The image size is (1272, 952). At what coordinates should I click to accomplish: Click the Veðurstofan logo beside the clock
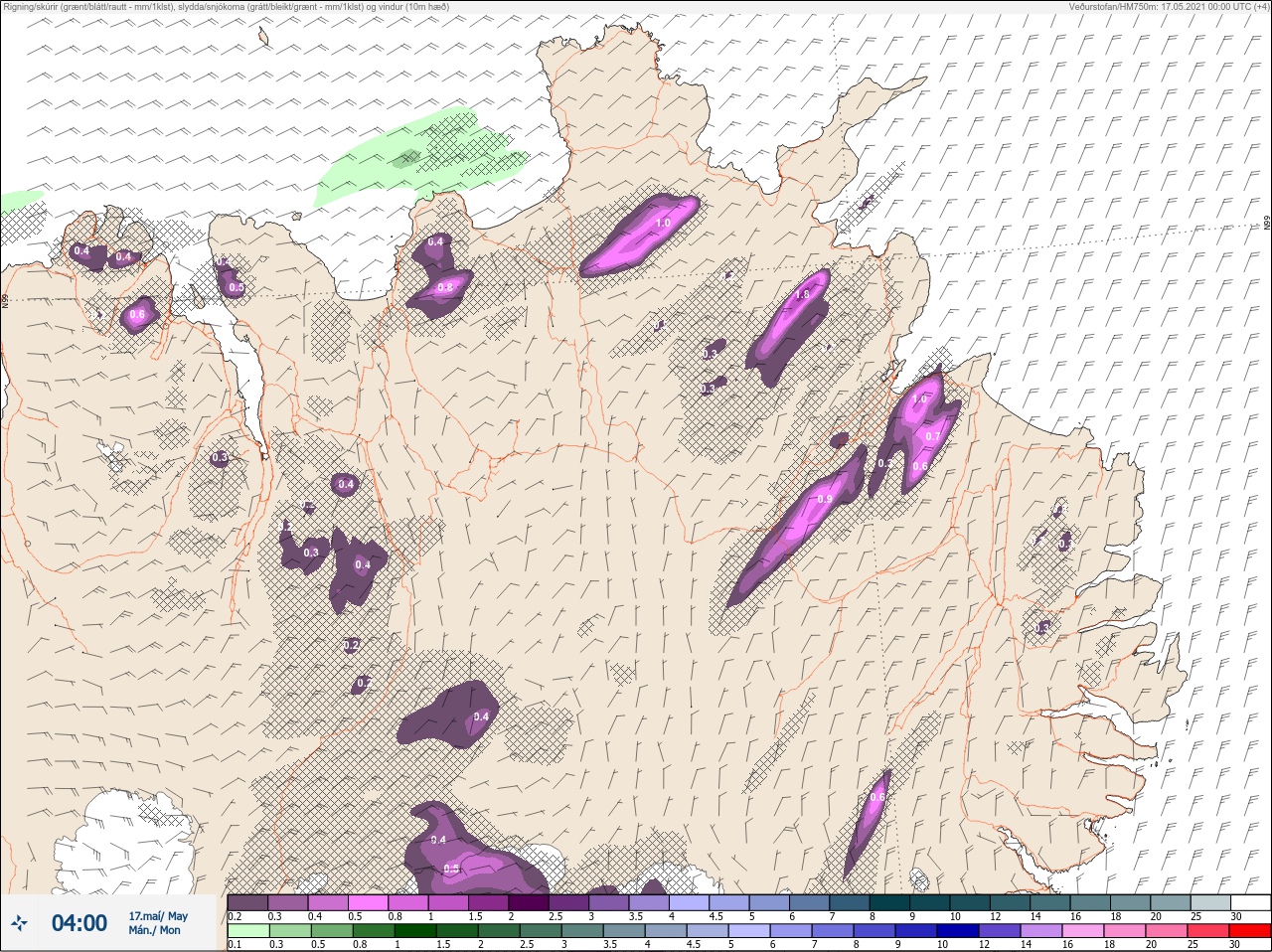tap(19, 924)
